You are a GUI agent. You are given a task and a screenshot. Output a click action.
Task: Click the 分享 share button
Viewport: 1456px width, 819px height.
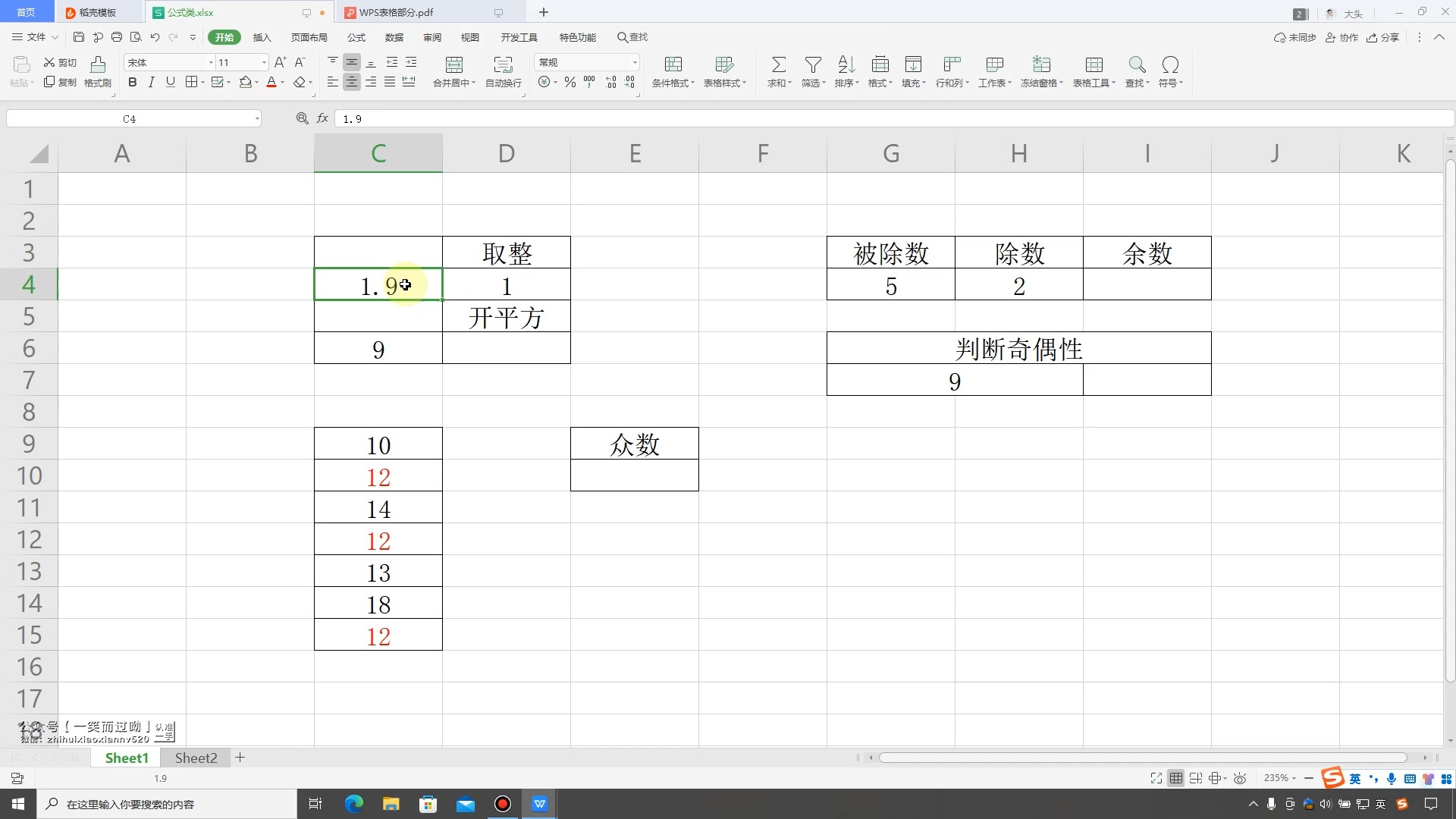pos(1382,37)
